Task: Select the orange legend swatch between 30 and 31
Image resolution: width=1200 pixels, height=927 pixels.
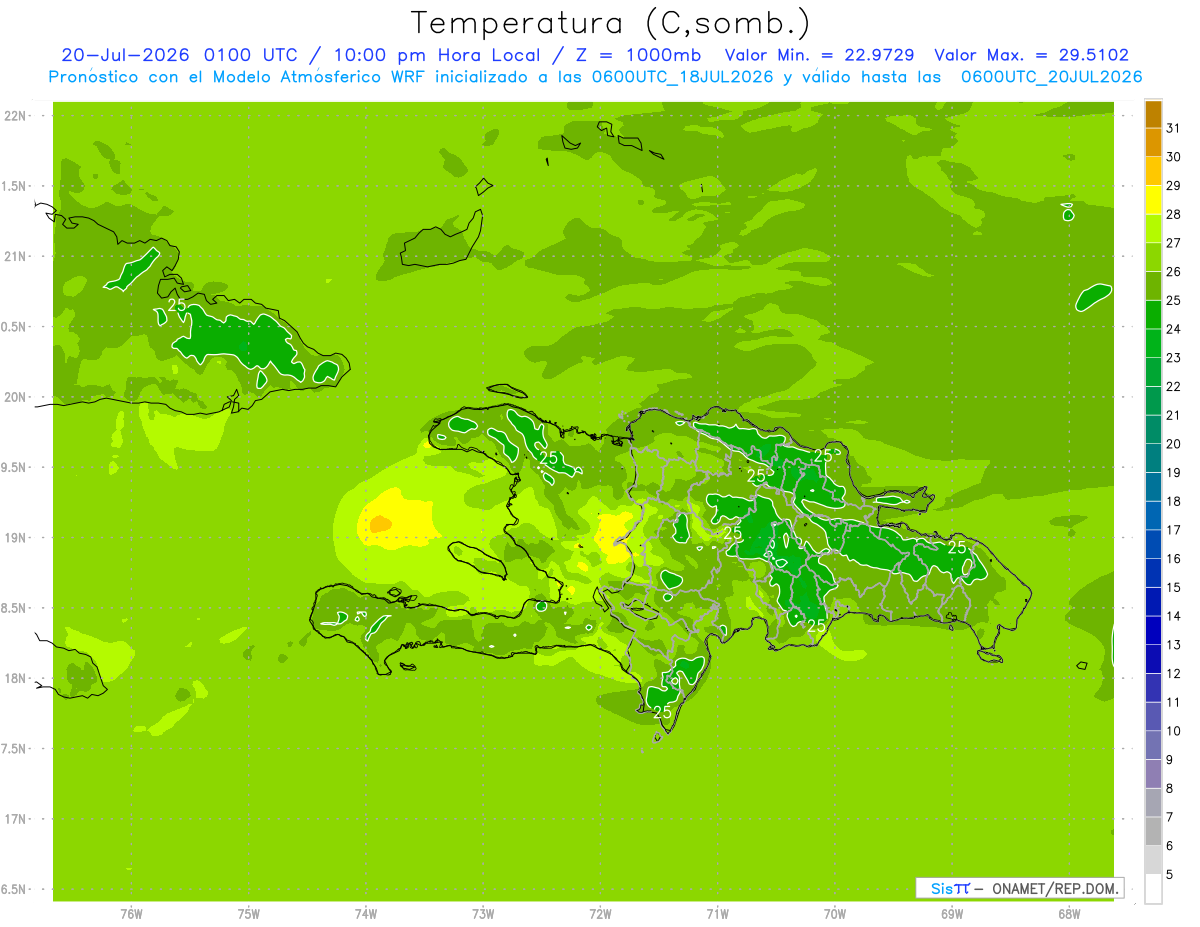Action: click(x=1153, y=143)
